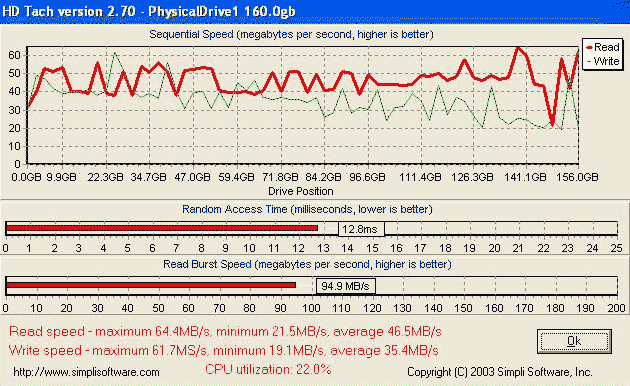Click the 22.3GB drive position label
This screenshot has width=630, height=386.
coord(105,177)
